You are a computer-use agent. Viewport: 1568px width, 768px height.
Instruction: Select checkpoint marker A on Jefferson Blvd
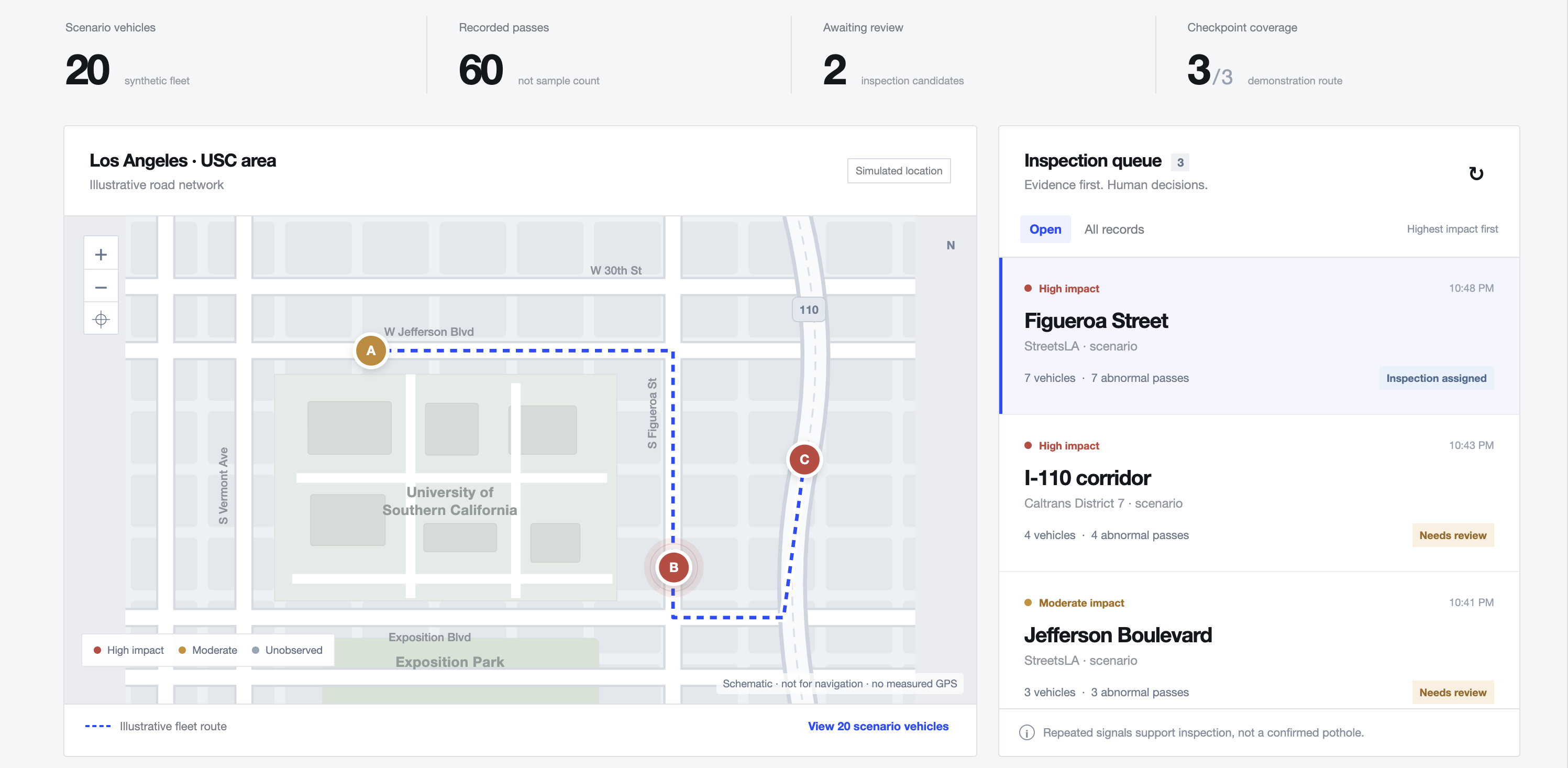371,351
